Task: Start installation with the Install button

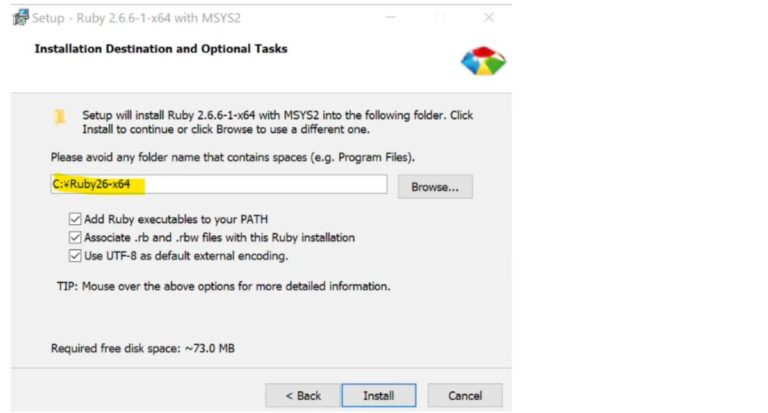Action: [x=378, y=395]
